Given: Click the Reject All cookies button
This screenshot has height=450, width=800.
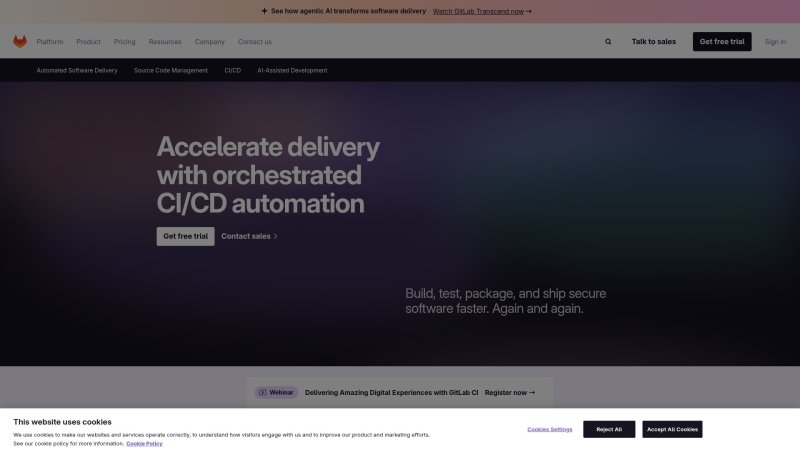Looking at the screenshot, I should [x=609, y=429].
